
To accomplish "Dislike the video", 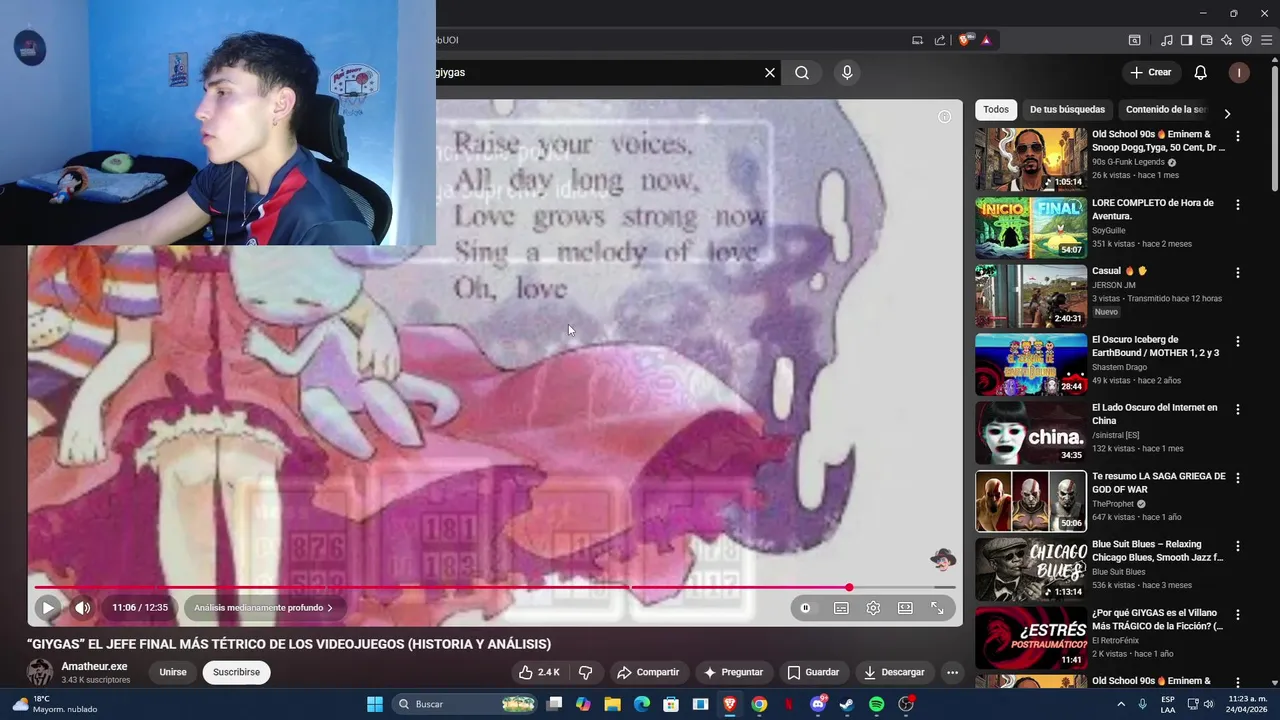I will point(586,672).
